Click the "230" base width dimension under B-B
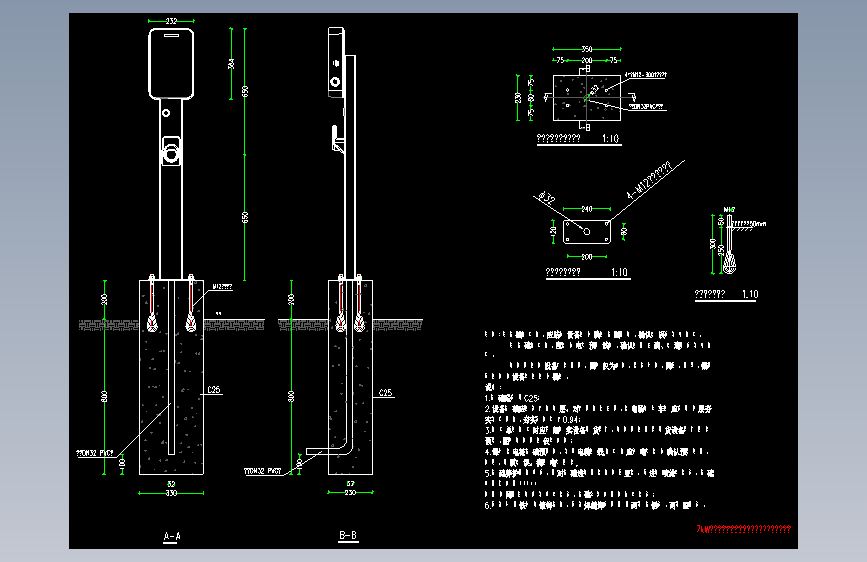Viewport: 867px width, 562px height. point(350,492)
